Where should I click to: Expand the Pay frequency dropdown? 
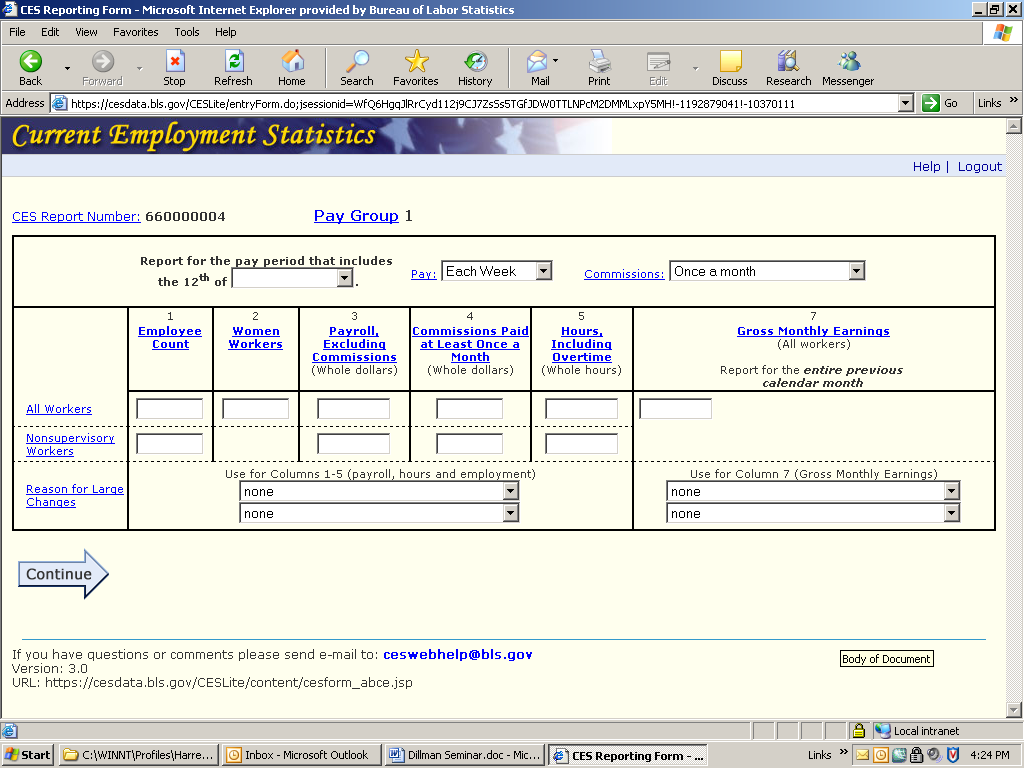pos(543,271)
